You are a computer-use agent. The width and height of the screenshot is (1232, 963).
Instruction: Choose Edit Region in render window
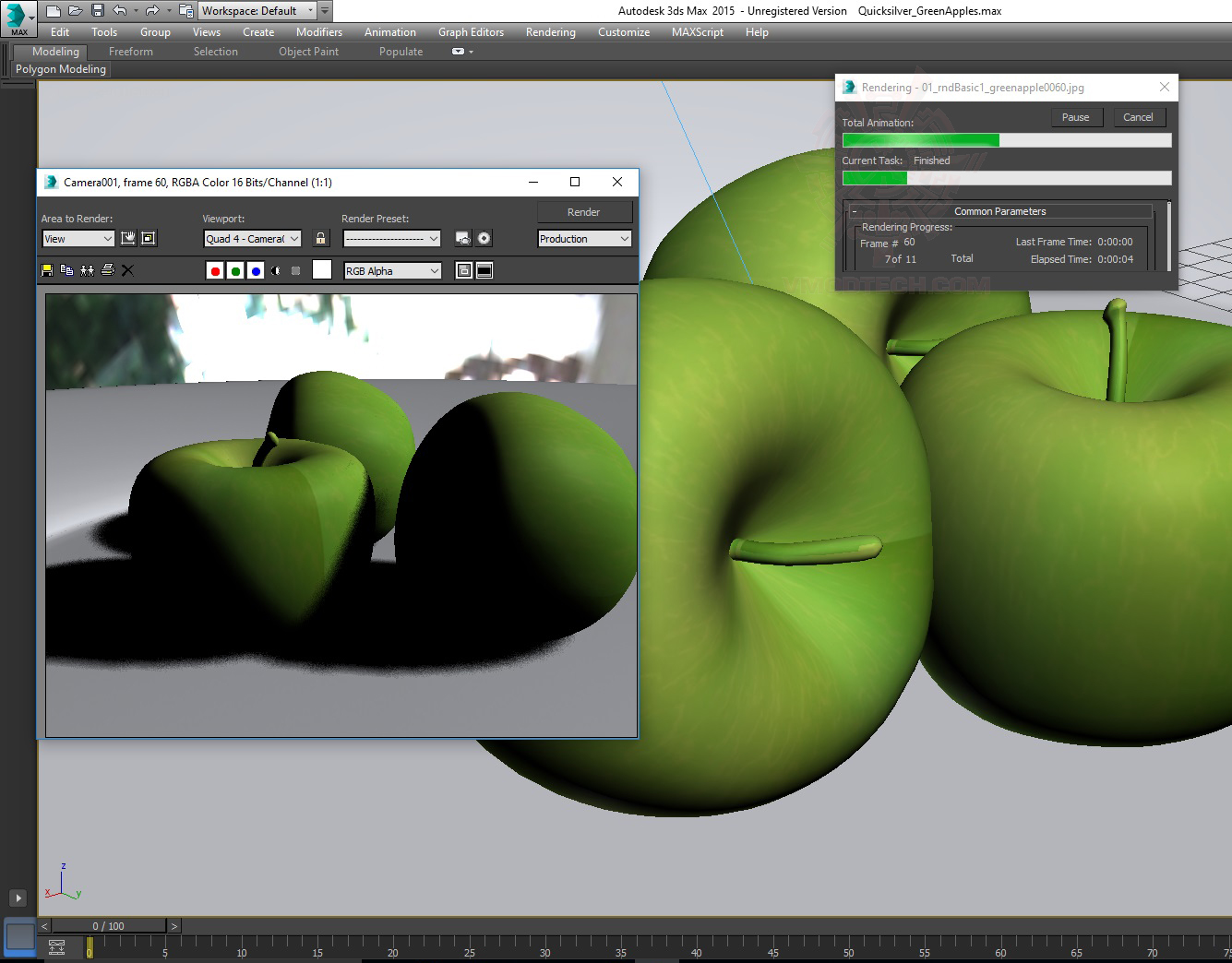128,238
